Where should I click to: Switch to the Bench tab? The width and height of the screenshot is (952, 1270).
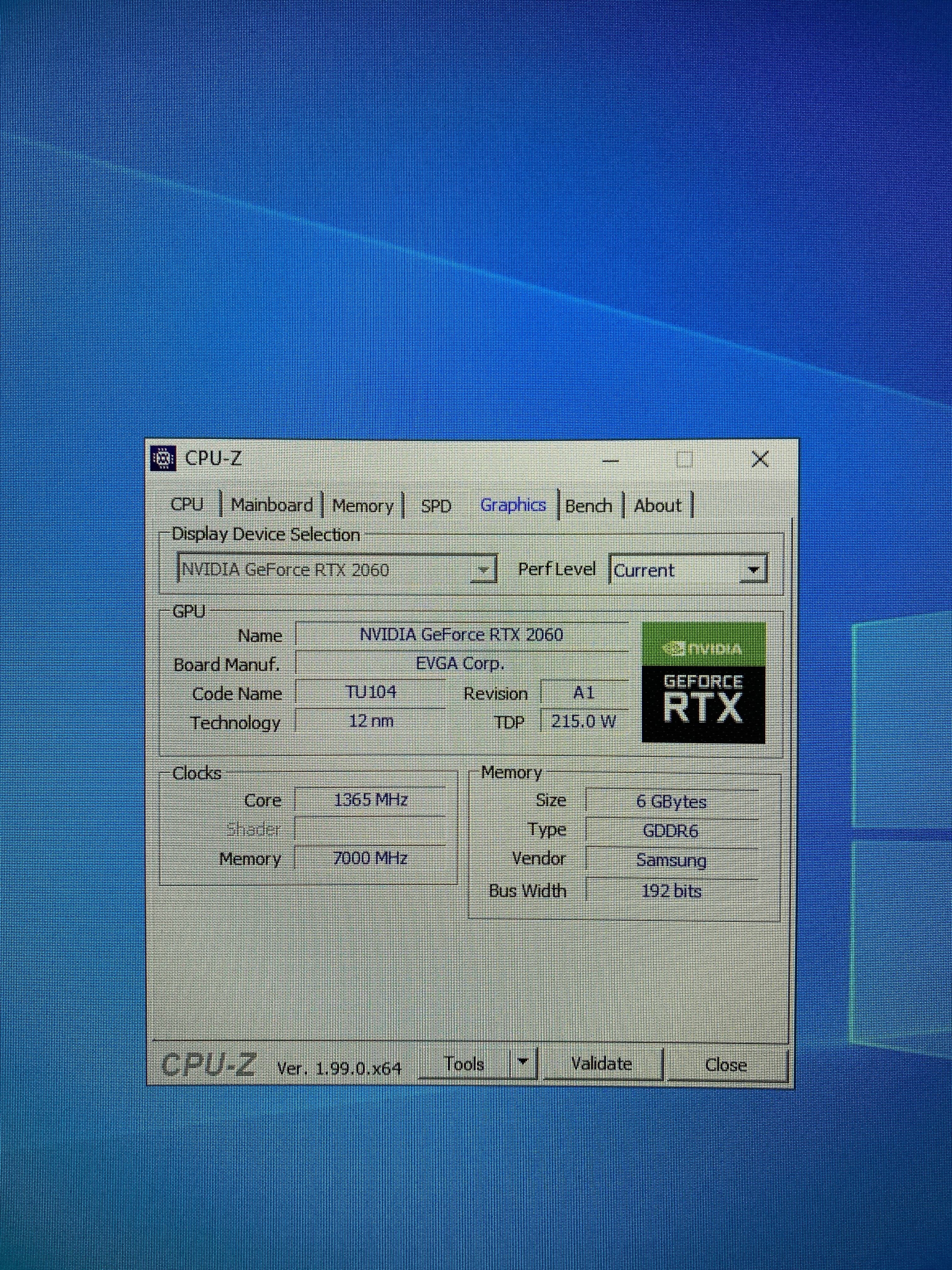tap(588, 506)
